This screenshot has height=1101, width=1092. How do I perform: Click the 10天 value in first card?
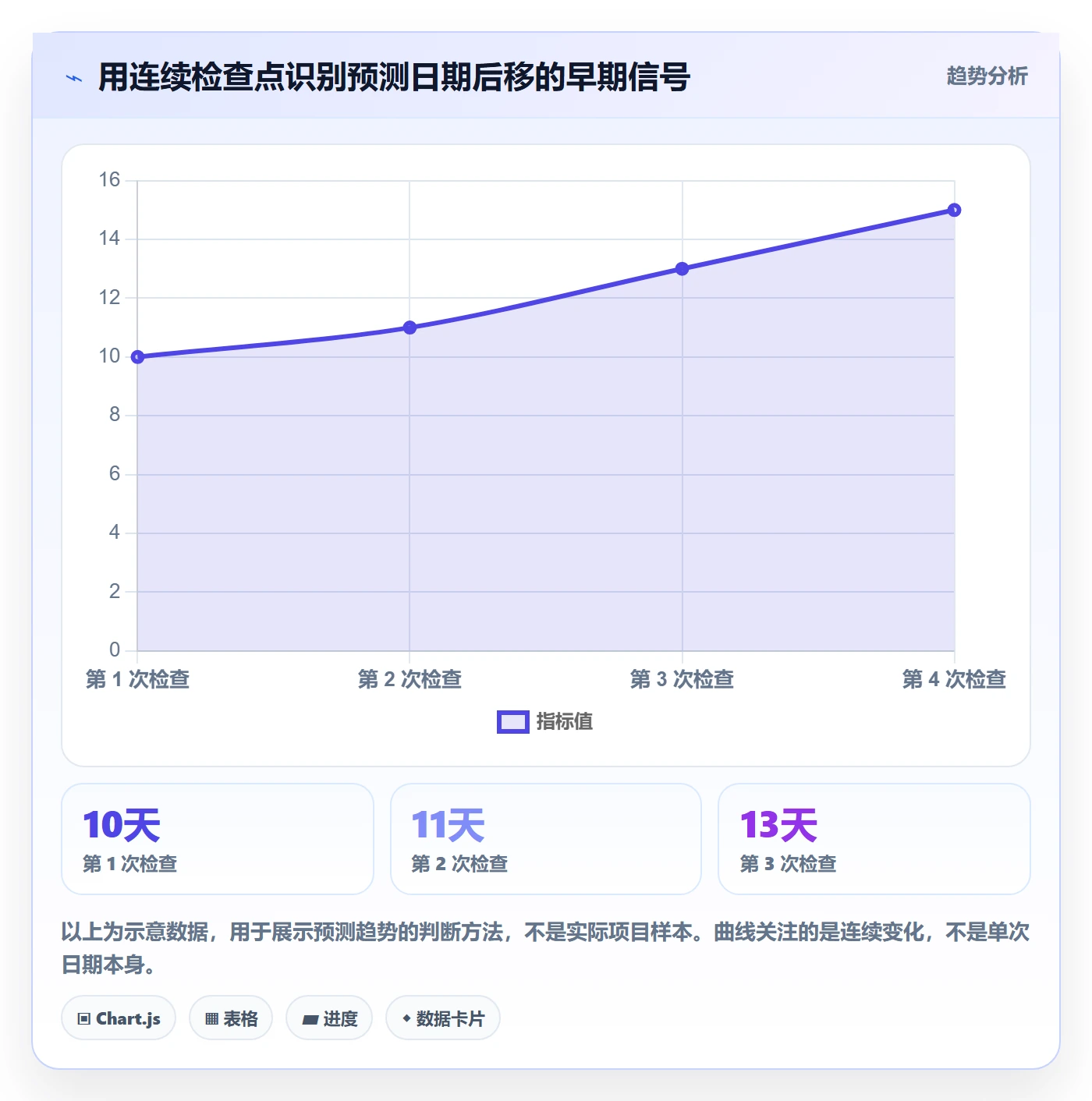coord(122,825)
